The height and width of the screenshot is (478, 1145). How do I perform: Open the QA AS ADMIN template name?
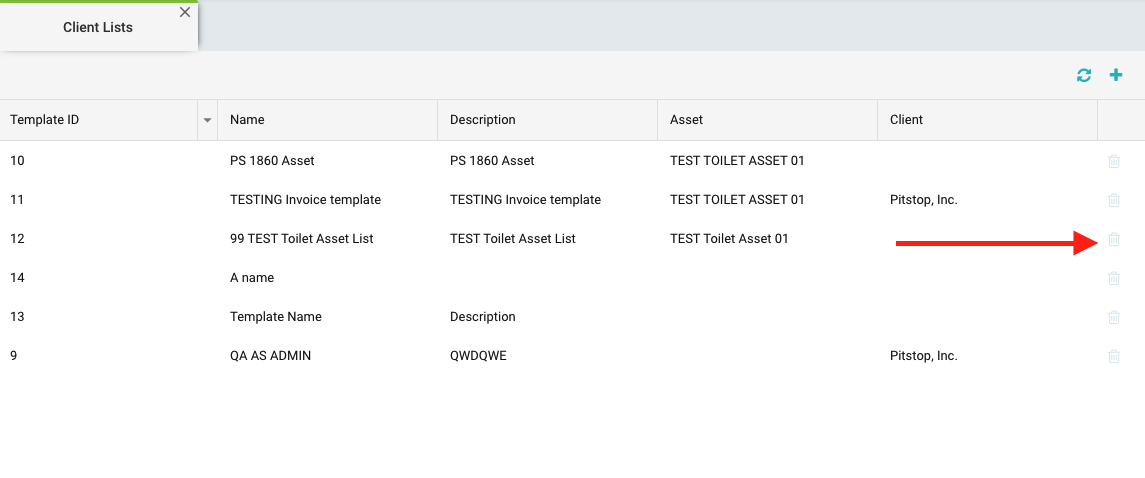pos(270,356)
